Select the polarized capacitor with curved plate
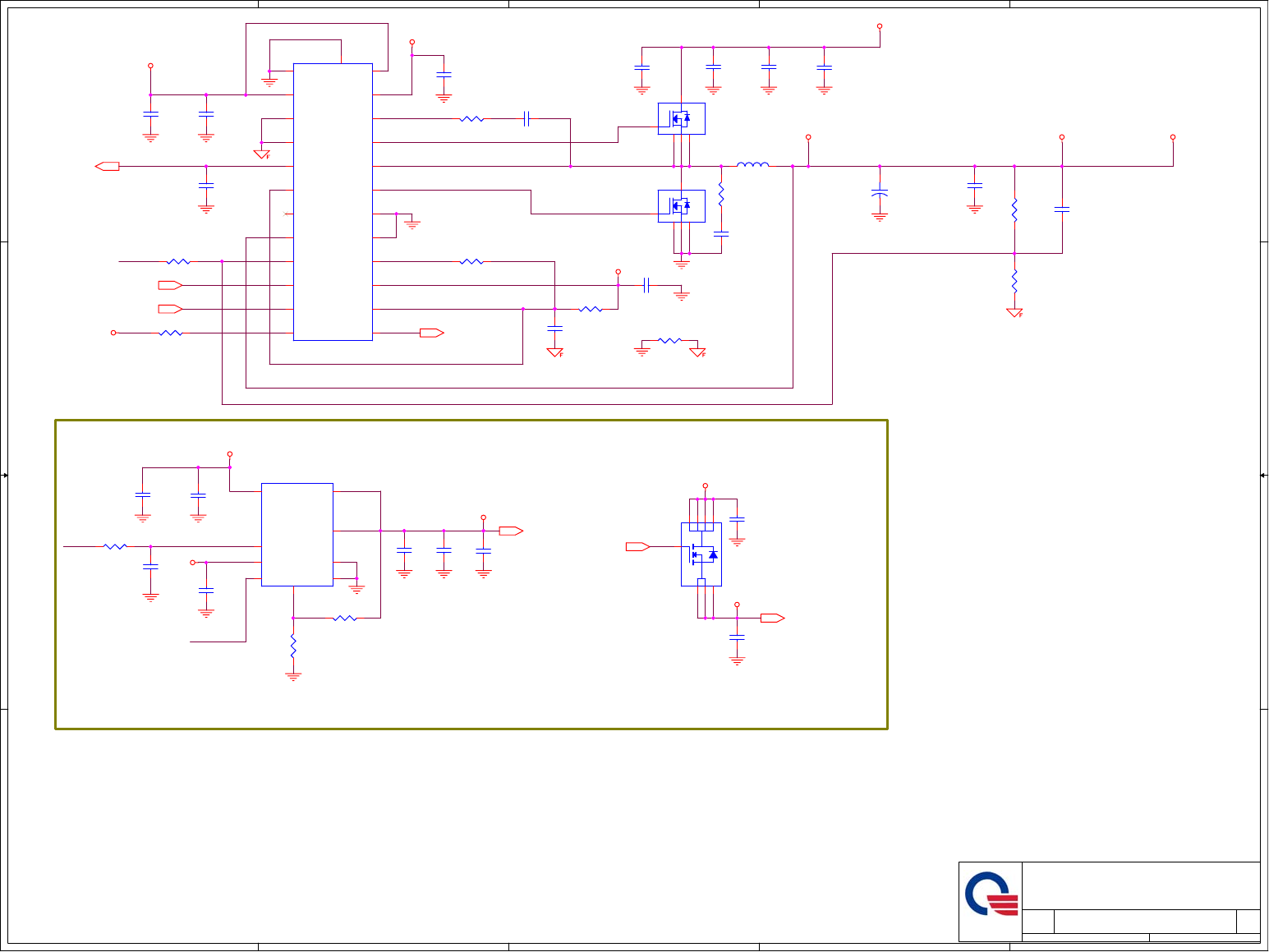Image resolution: width=1269 pixels, height=952 pixels. 880,194
